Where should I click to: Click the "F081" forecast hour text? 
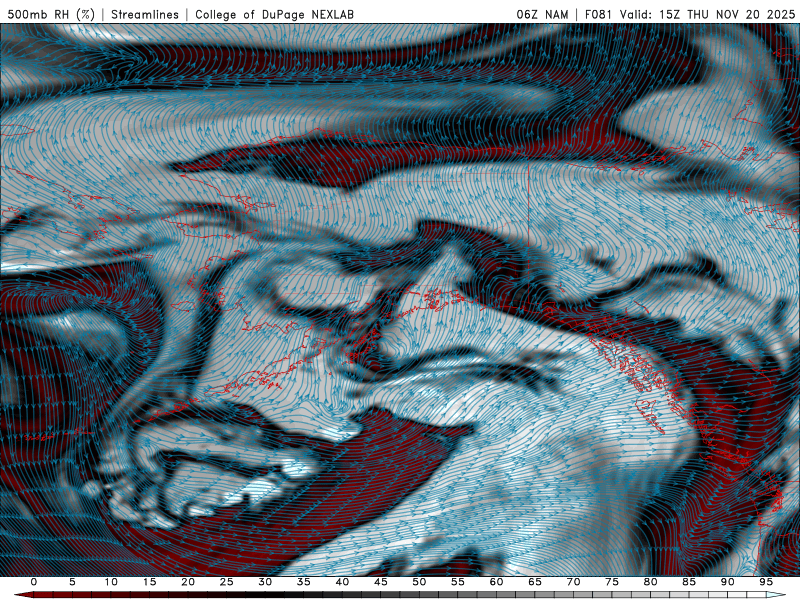tap(598, 15)
